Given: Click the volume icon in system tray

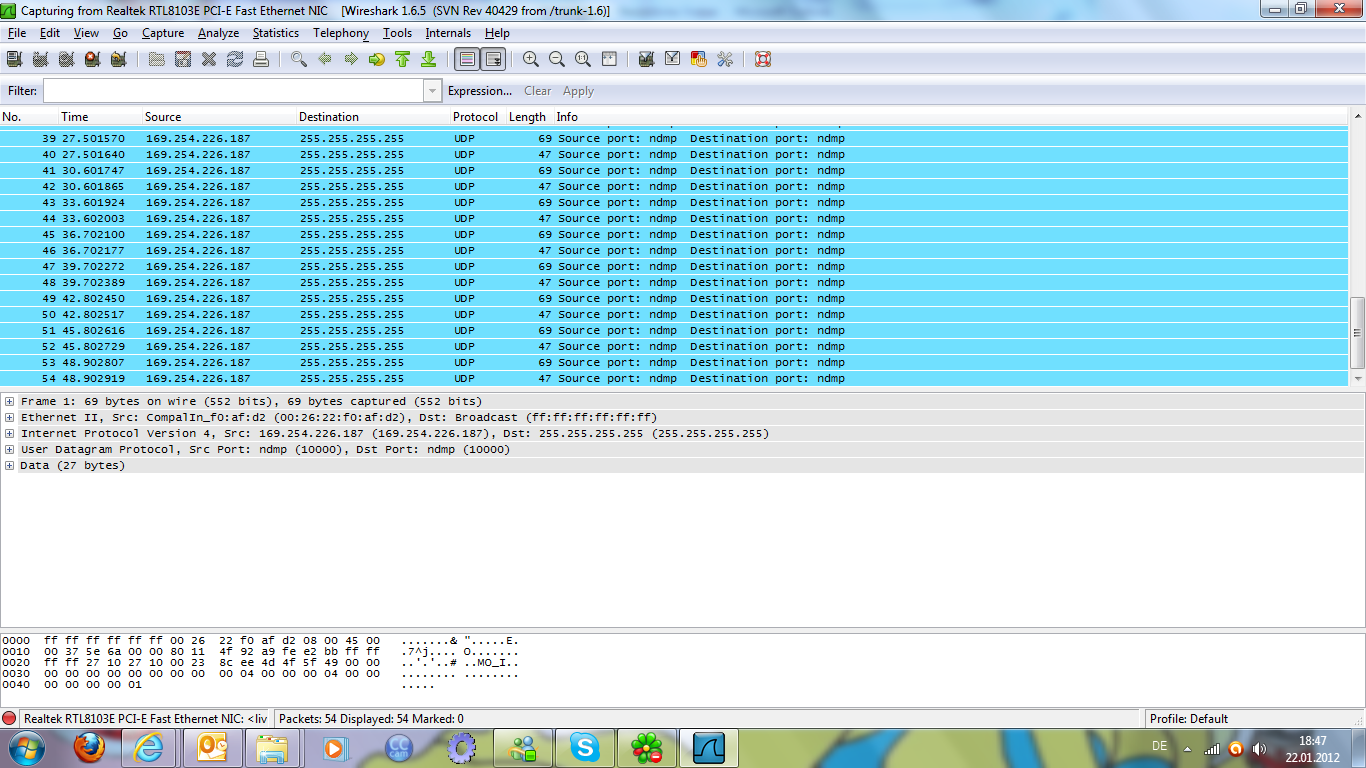Looking at the screenshot, I should tap(1259, 748).
